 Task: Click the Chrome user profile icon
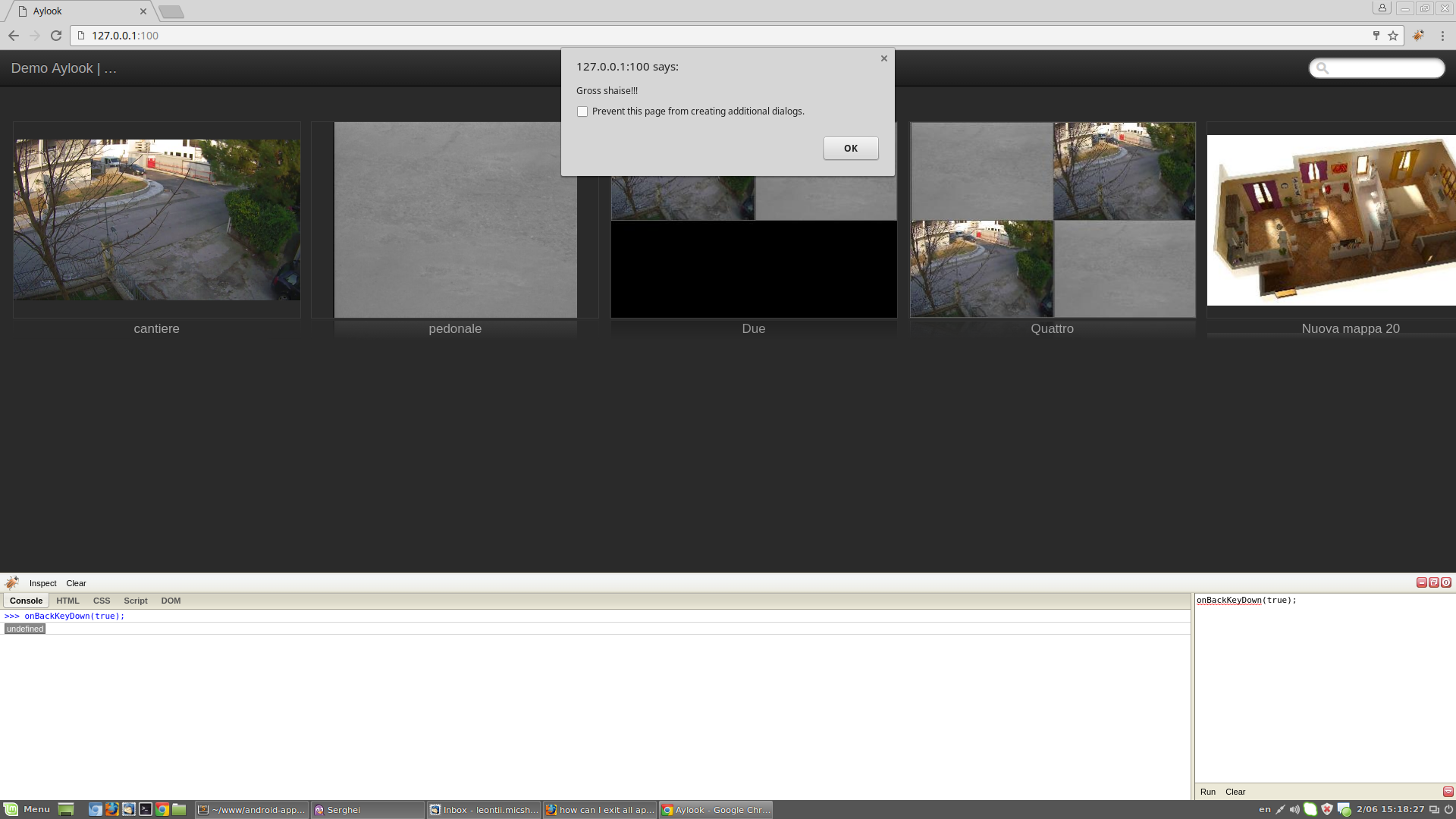pos(1382,8)
